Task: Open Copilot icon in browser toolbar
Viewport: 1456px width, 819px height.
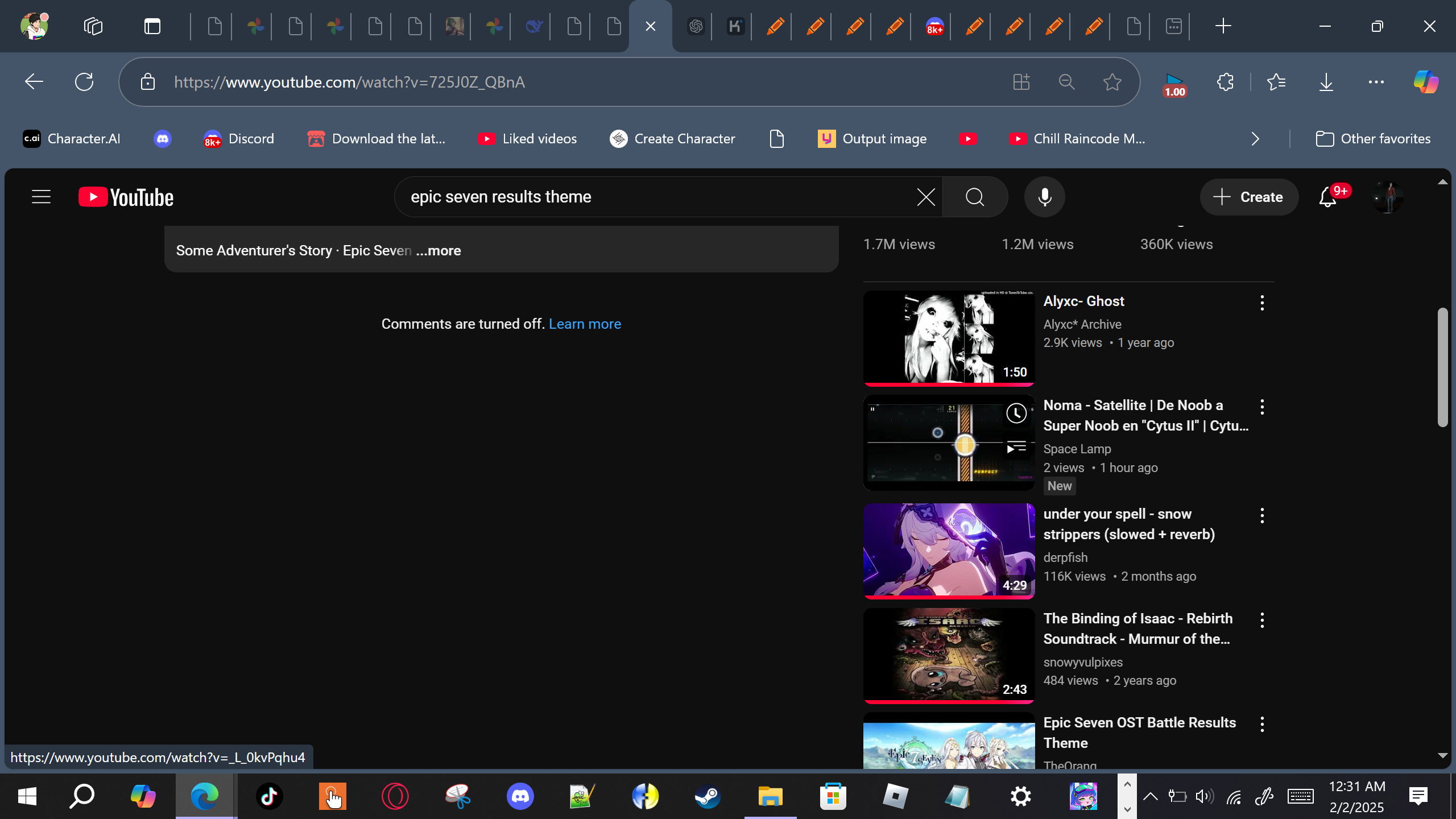Action: [1425, 82]
